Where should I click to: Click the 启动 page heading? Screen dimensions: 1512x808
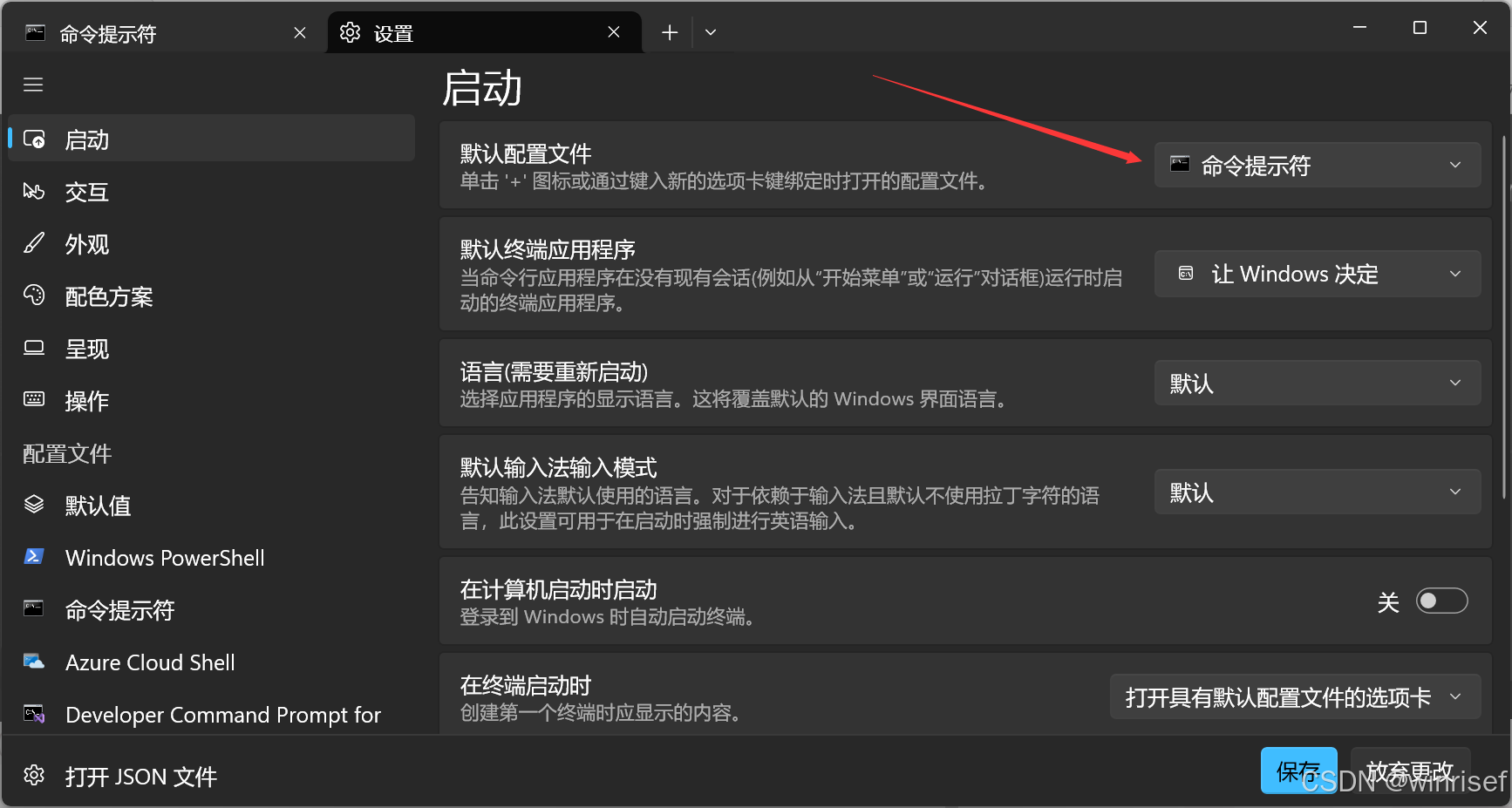(482, 88)
